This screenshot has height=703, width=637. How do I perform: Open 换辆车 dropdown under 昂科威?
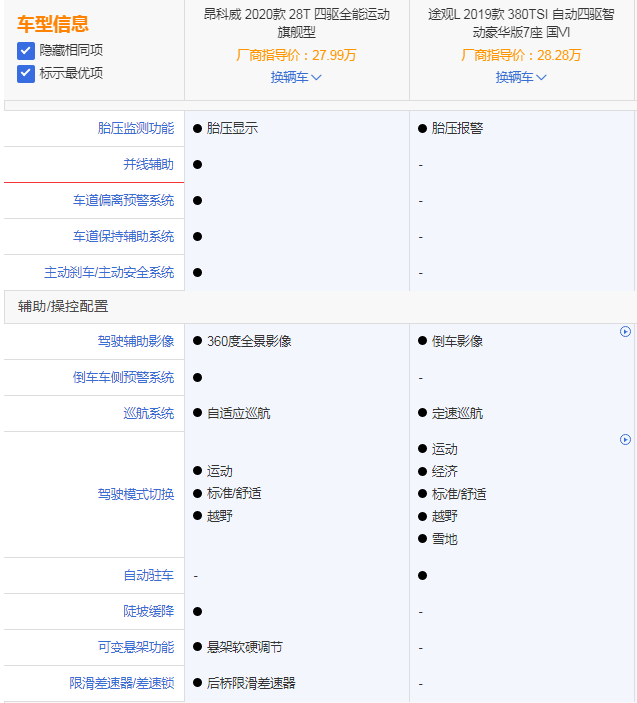296,77
